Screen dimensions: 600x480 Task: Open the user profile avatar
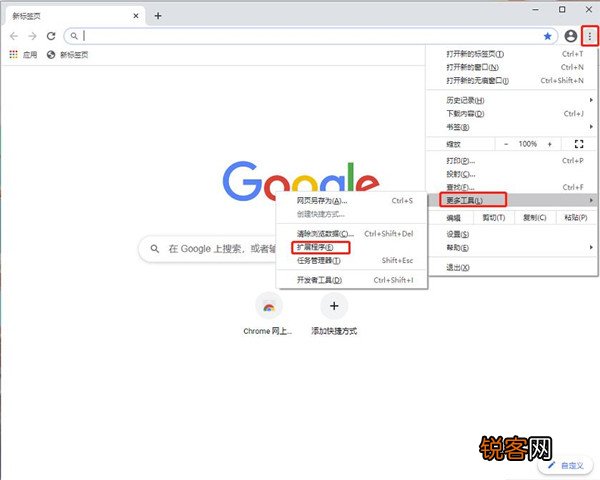pyautogui.click(x=571, y=36)
